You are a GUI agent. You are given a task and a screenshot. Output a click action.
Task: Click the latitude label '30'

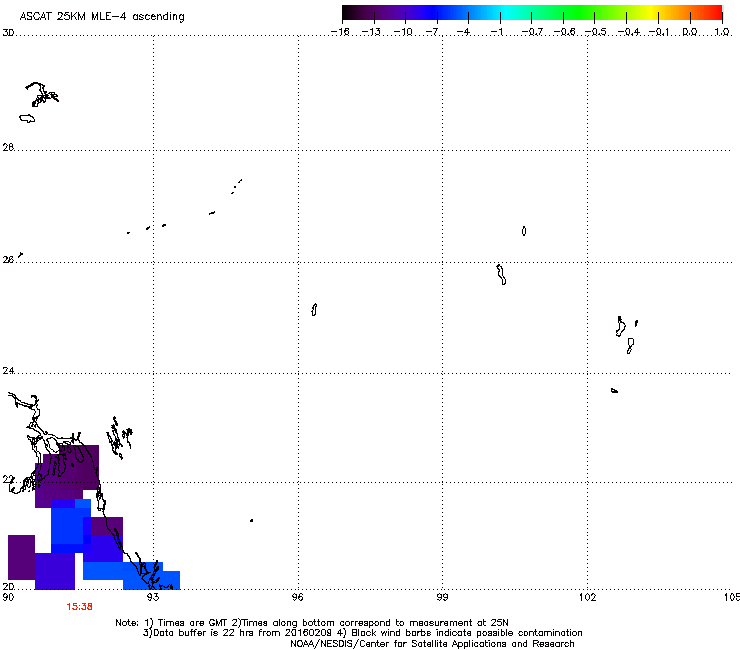[8, 33]
